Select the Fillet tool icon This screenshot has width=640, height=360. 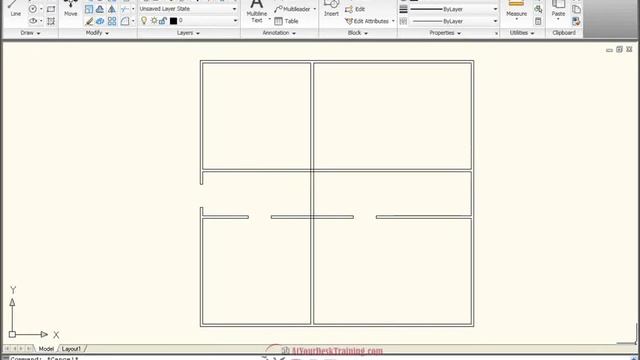pos(124,21)
